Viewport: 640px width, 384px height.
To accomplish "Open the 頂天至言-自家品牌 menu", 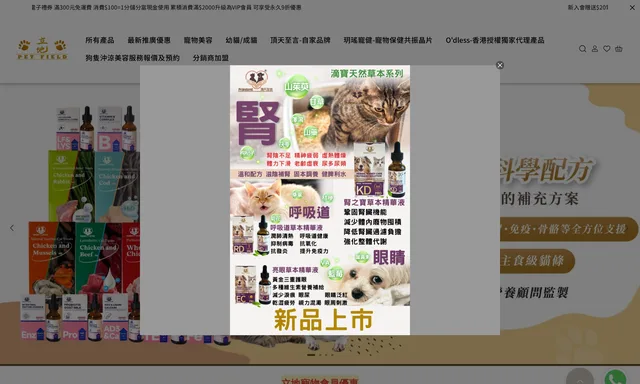I will tap(300, 40).
